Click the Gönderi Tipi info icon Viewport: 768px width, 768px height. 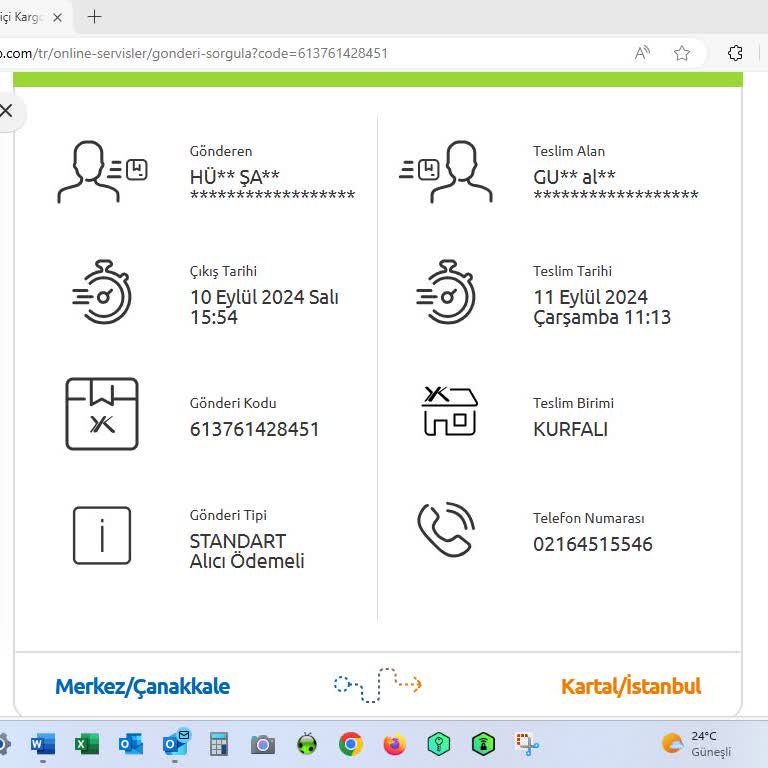[x=102, y=535]
